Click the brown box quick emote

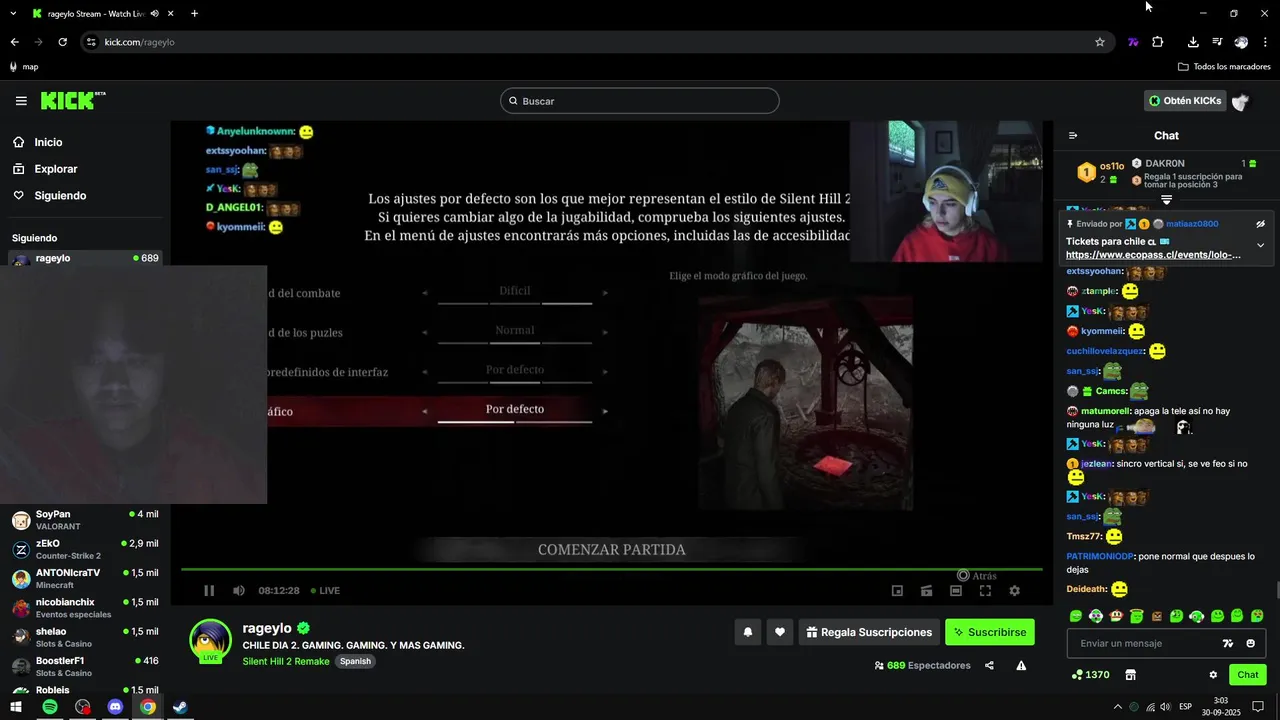pyautogui.click(x=1157, y=616)
